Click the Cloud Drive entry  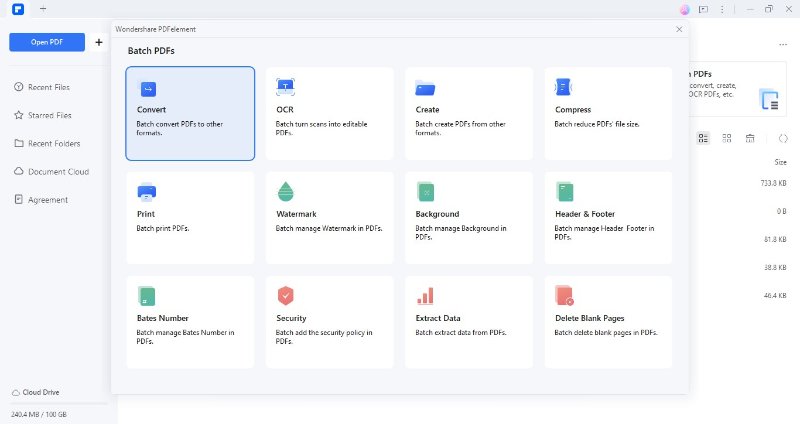[x=36, y=392]
